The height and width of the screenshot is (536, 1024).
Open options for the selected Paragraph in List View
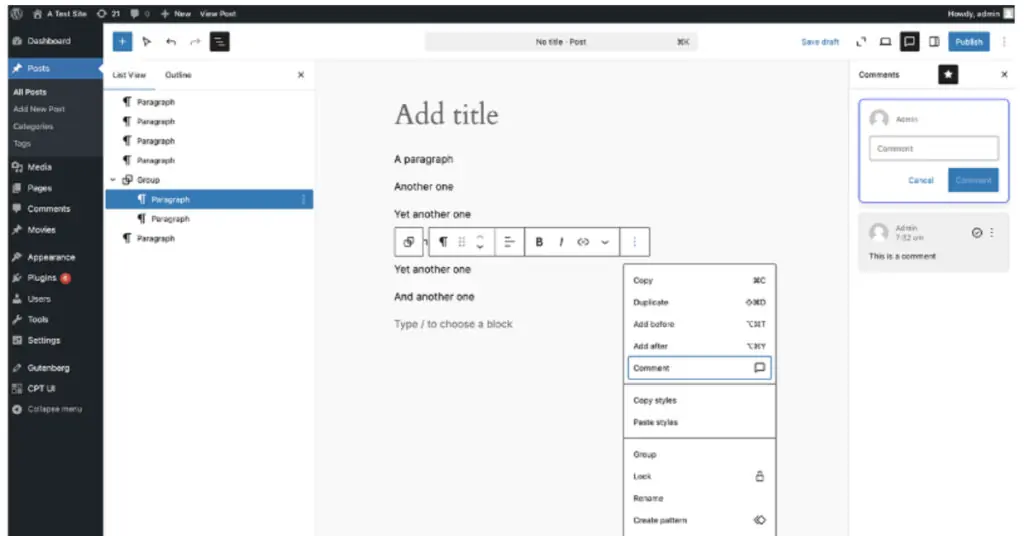(x=303, y=200)
